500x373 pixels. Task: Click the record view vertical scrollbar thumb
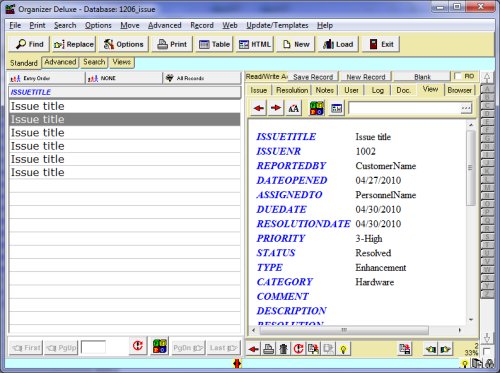[x=471, y=168]
